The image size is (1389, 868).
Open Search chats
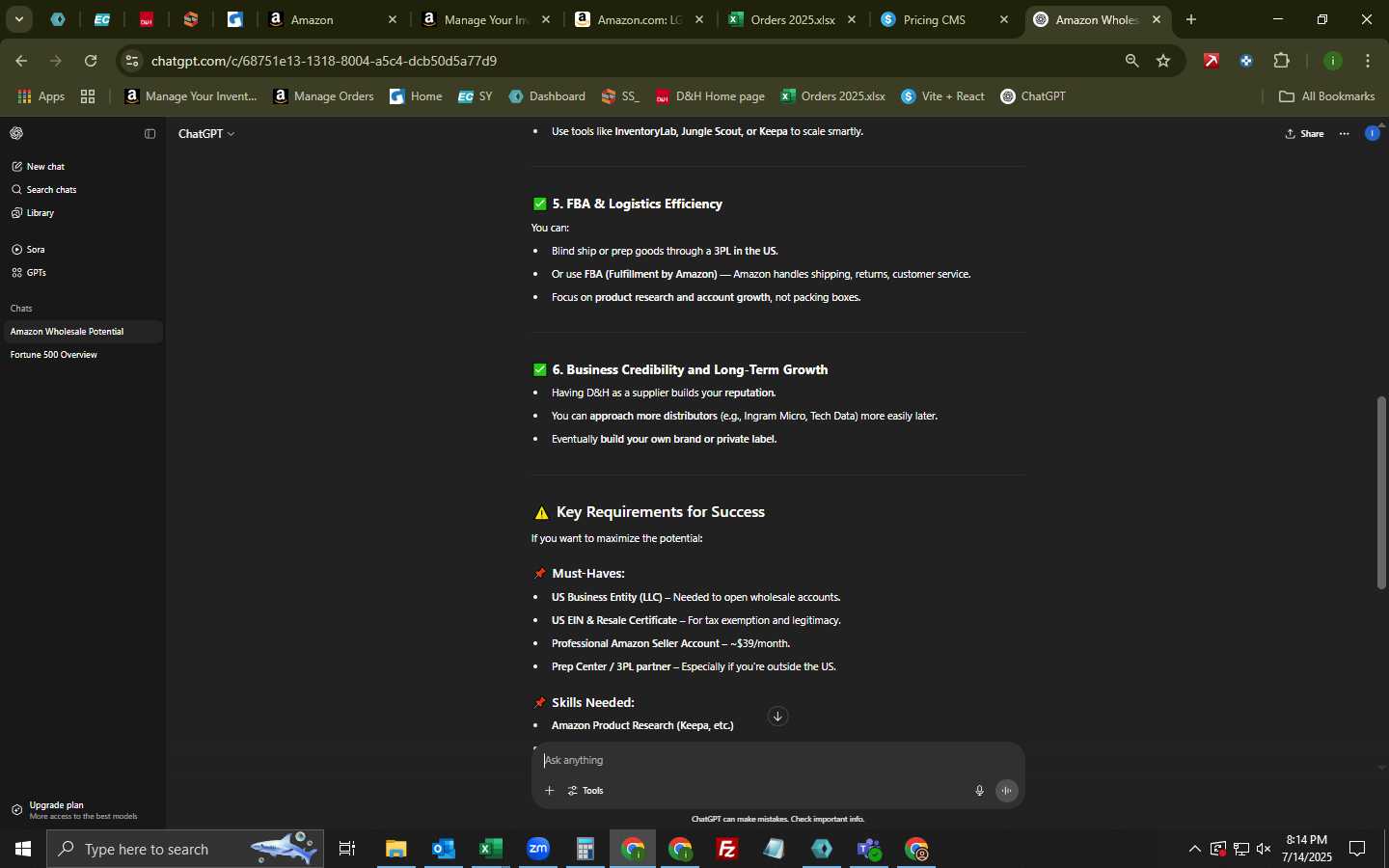coord(44,190)
